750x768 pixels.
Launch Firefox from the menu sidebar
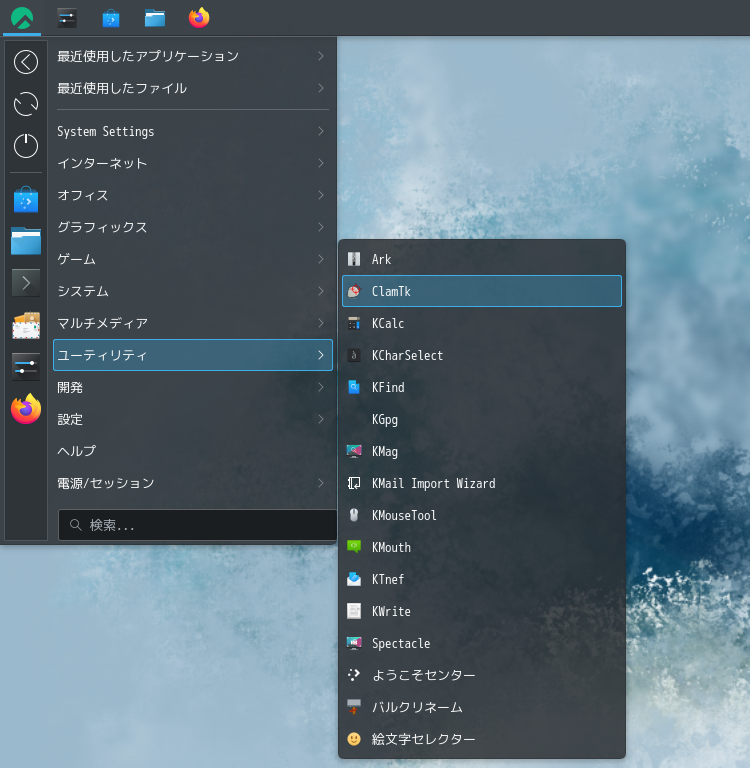click(x=26, y=408)
